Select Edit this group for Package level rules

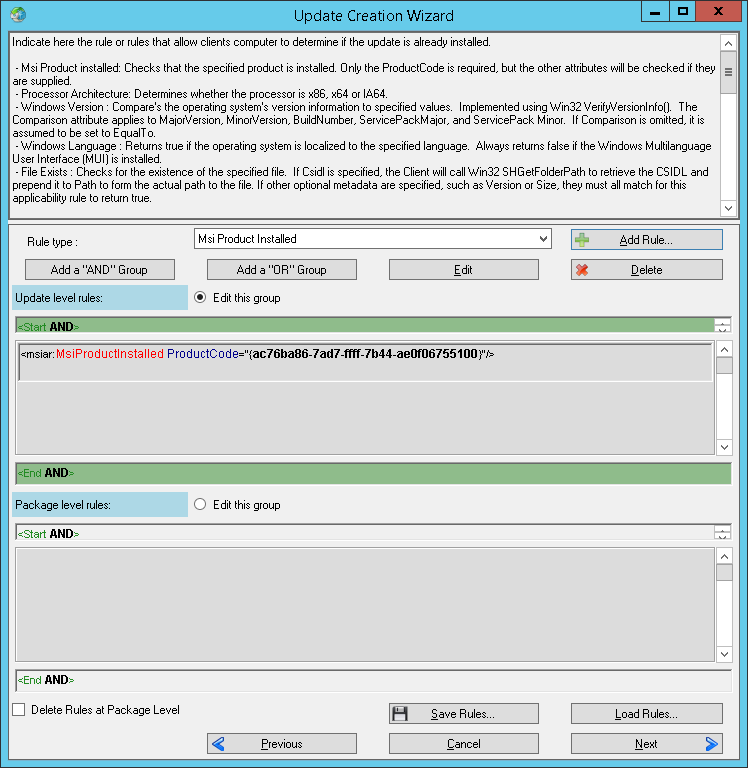200,504
